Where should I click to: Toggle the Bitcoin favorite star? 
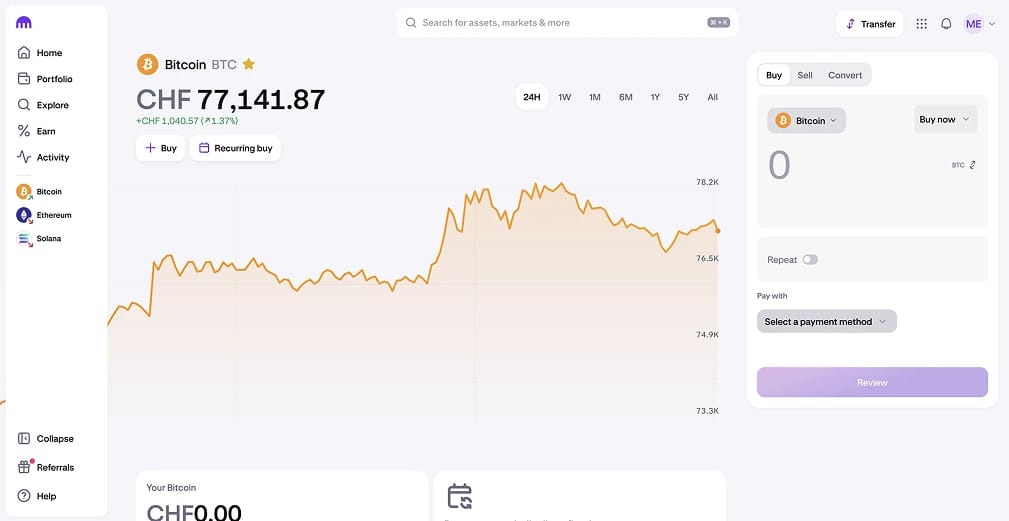click(248, 64)
